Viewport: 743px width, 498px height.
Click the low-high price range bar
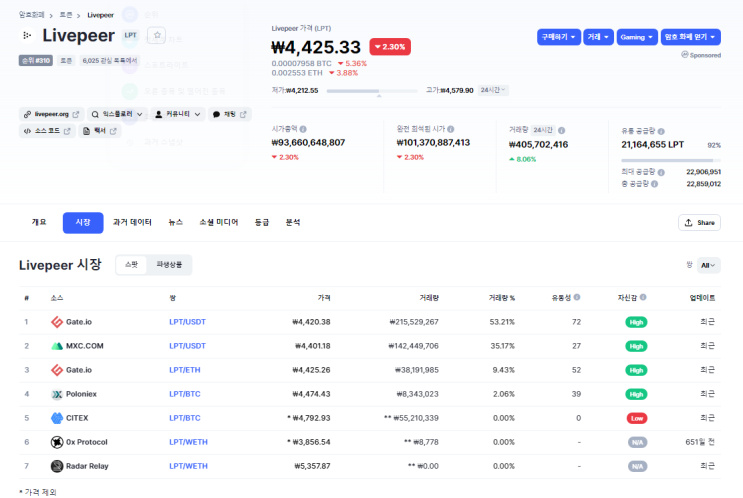coord(372,91)
